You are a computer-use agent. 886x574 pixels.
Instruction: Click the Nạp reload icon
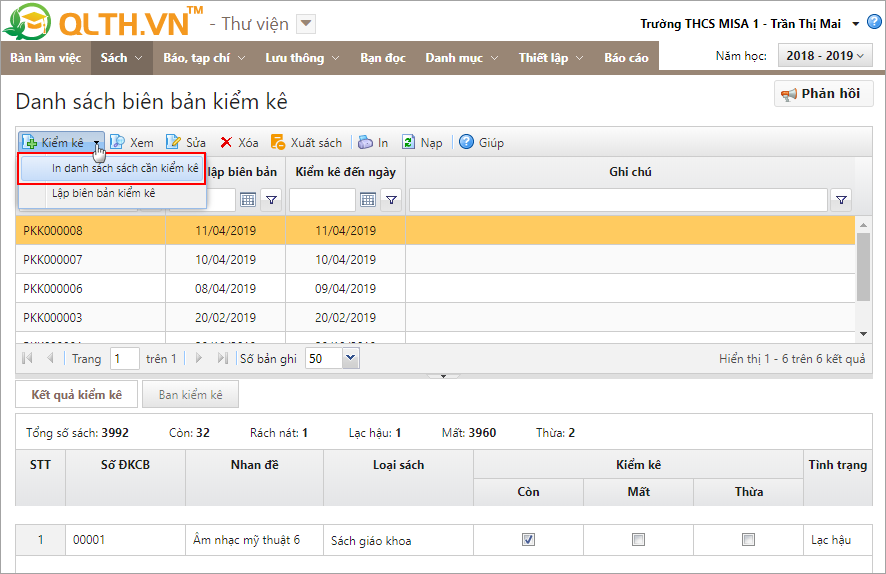409,143
